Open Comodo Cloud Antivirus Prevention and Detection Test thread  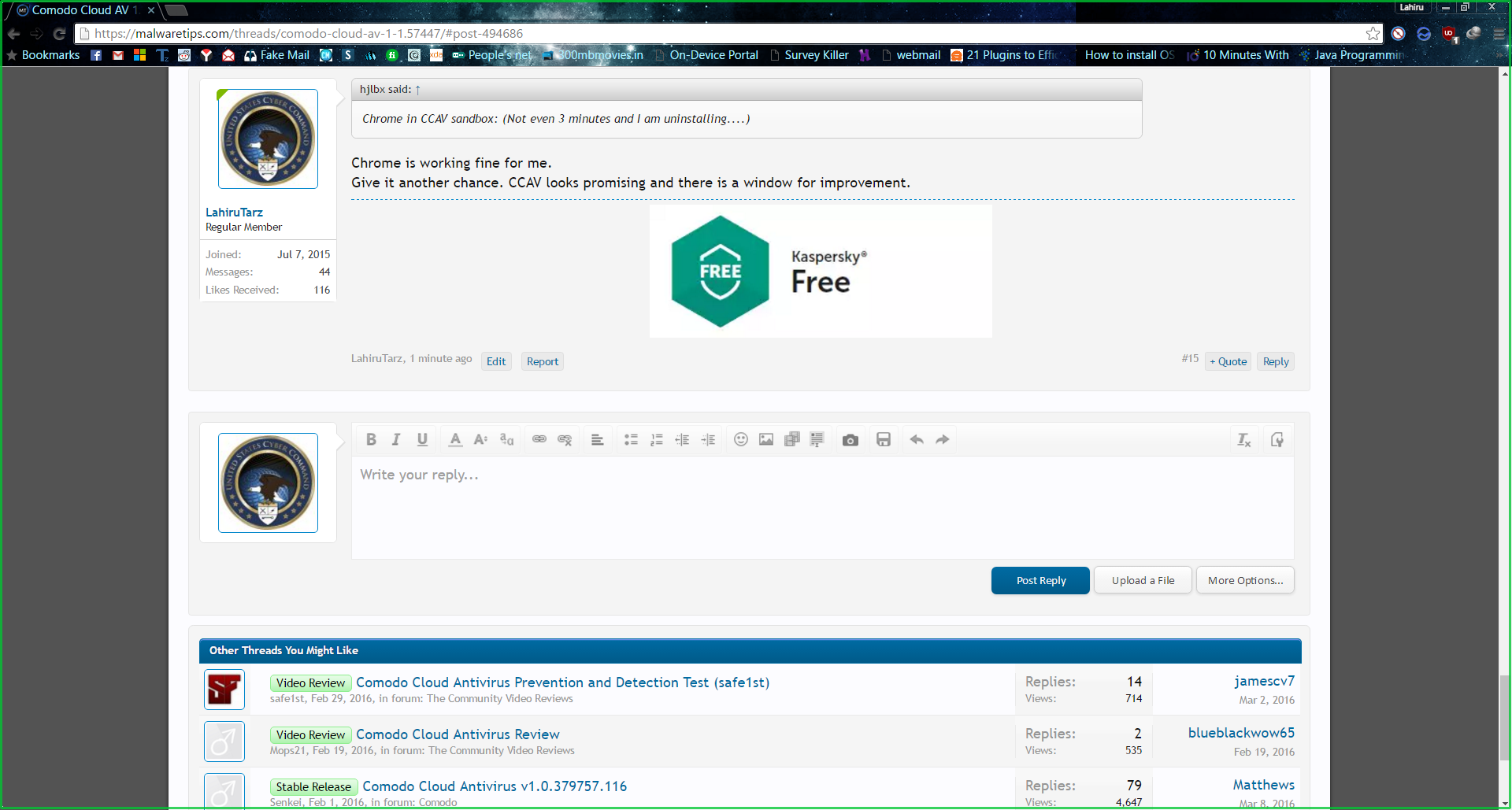pyautogui.click(x=563, y=682)
